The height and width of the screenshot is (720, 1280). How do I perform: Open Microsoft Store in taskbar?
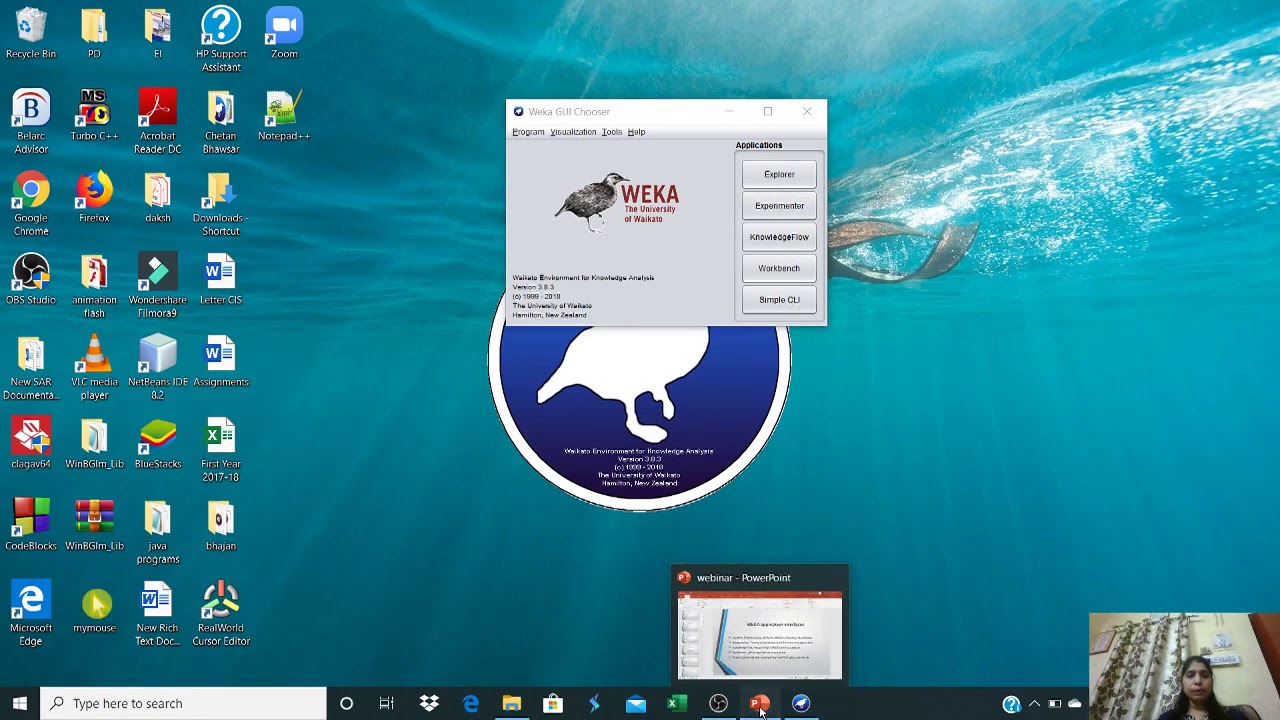pos(552,703)
